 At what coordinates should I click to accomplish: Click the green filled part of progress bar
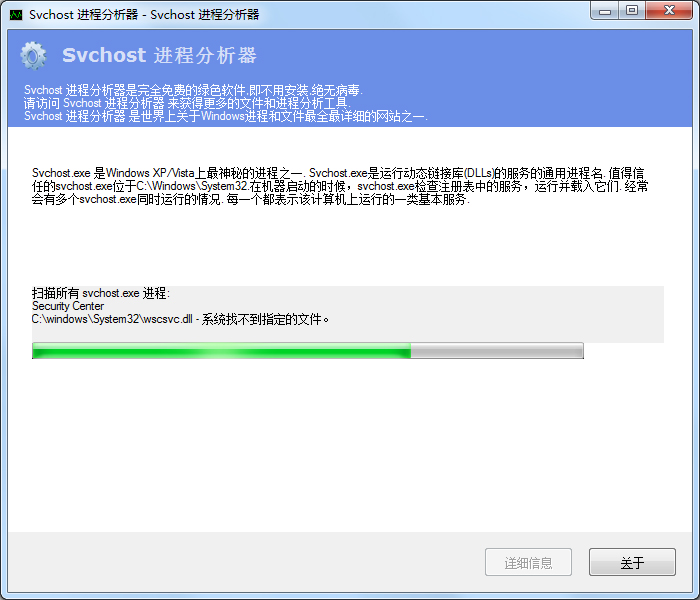(x=221, y=350)
